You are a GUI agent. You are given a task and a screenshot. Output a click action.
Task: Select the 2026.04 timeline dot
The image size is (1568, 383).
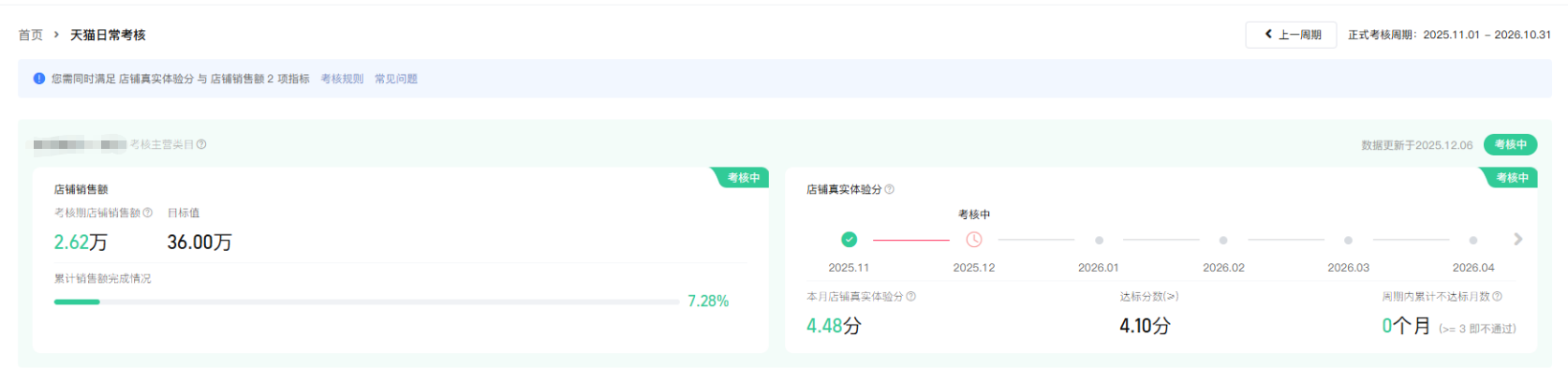(1472, 241)
